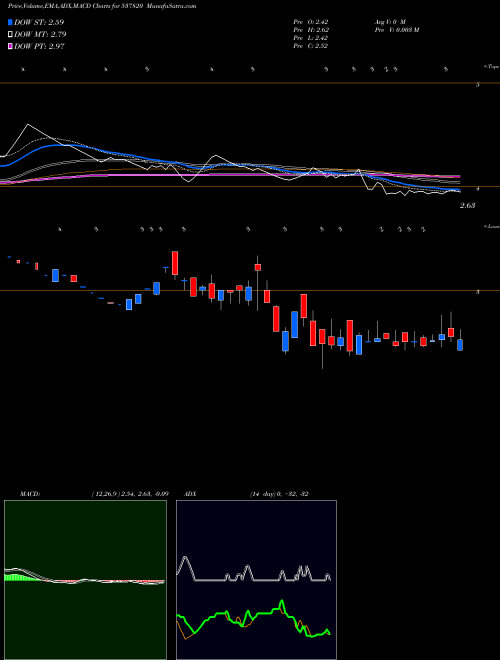This screenshot has height=660, width=500.
Task: Open the green MACD indicator chart panel
Action: click(85, 580)
